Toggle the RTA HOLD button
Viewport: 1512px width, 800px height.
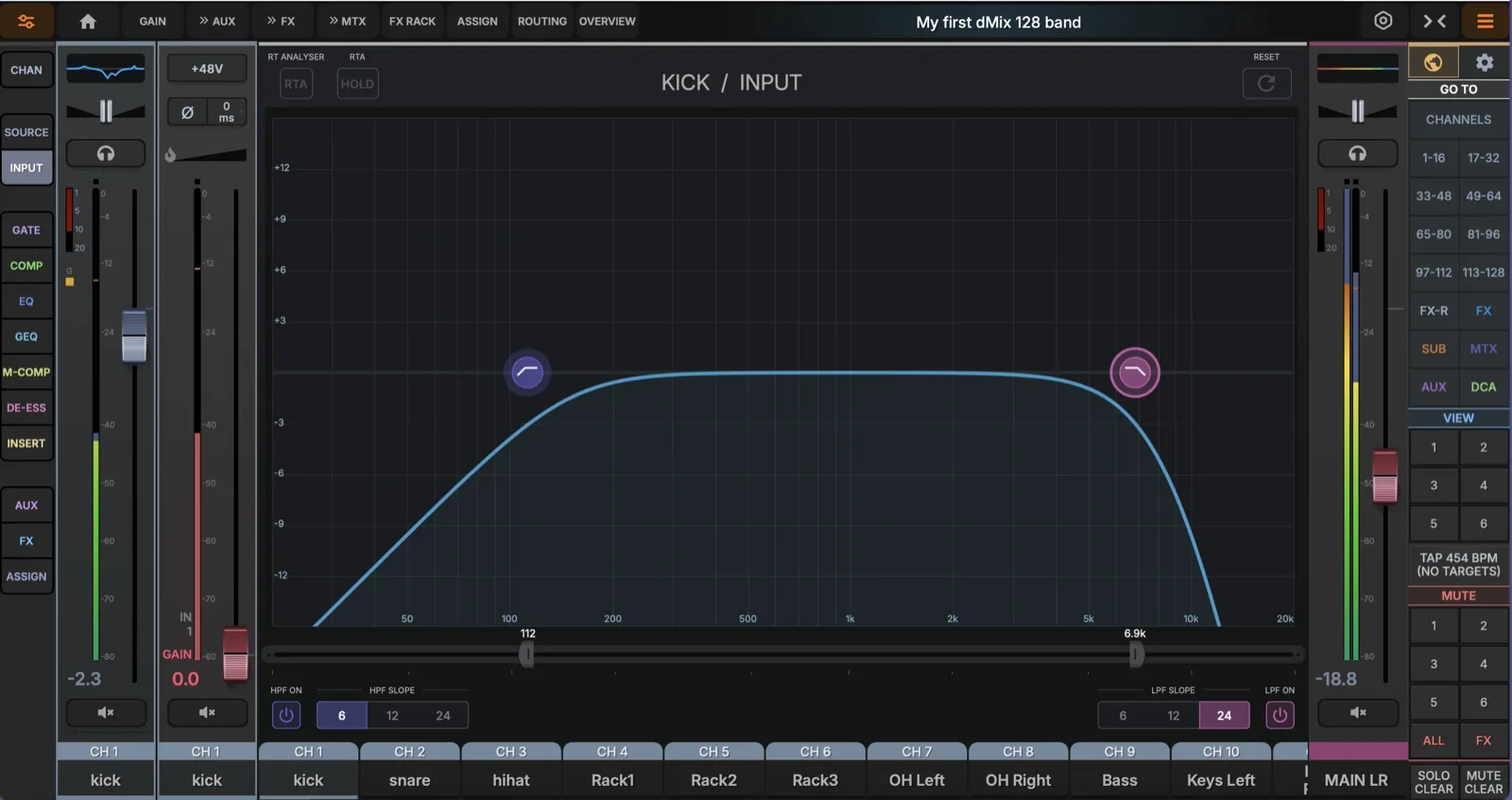(357, 84)
